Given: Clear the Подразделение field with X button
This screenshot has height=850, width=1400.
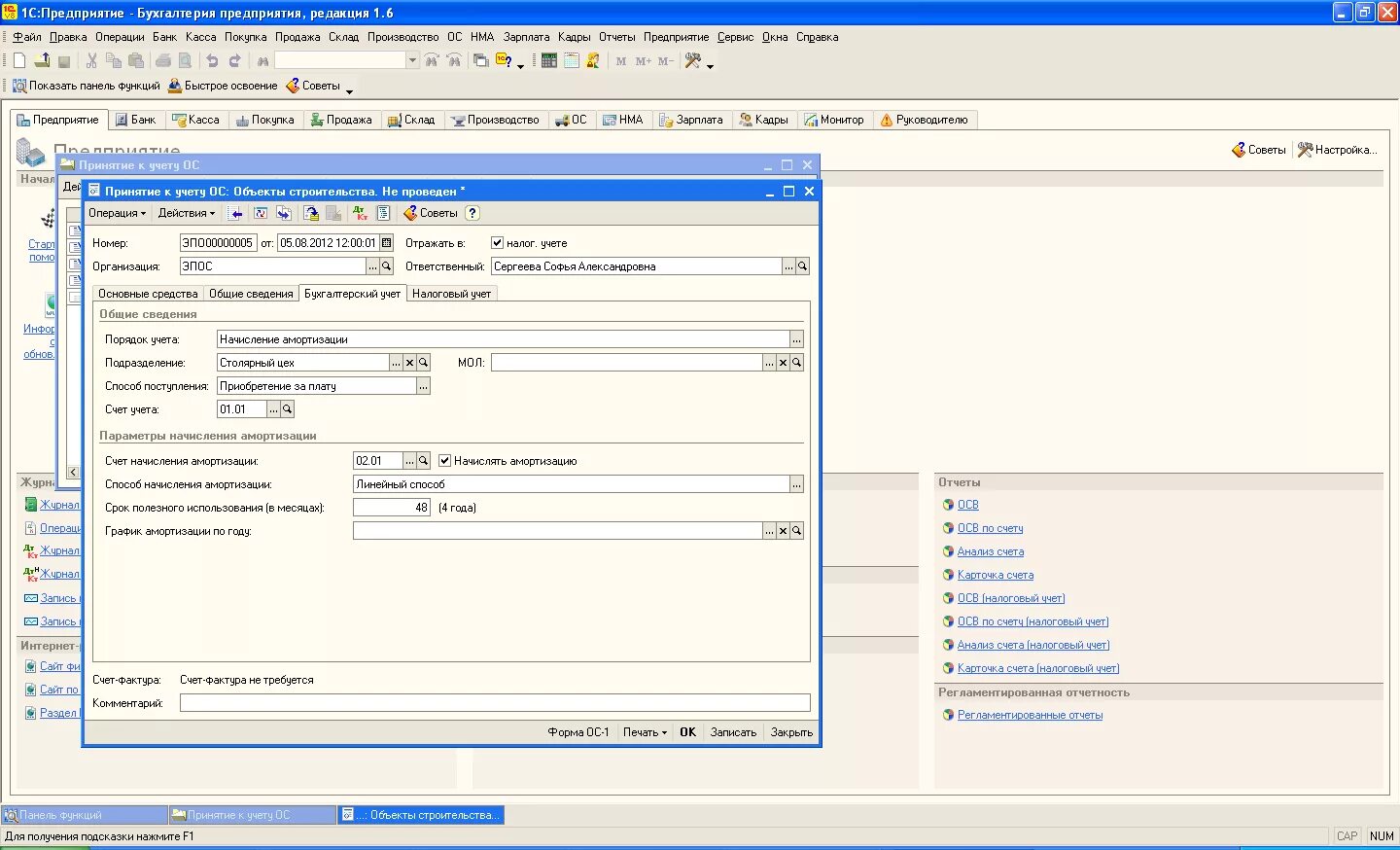Looking at the screenshot, I should coord(409,363).
